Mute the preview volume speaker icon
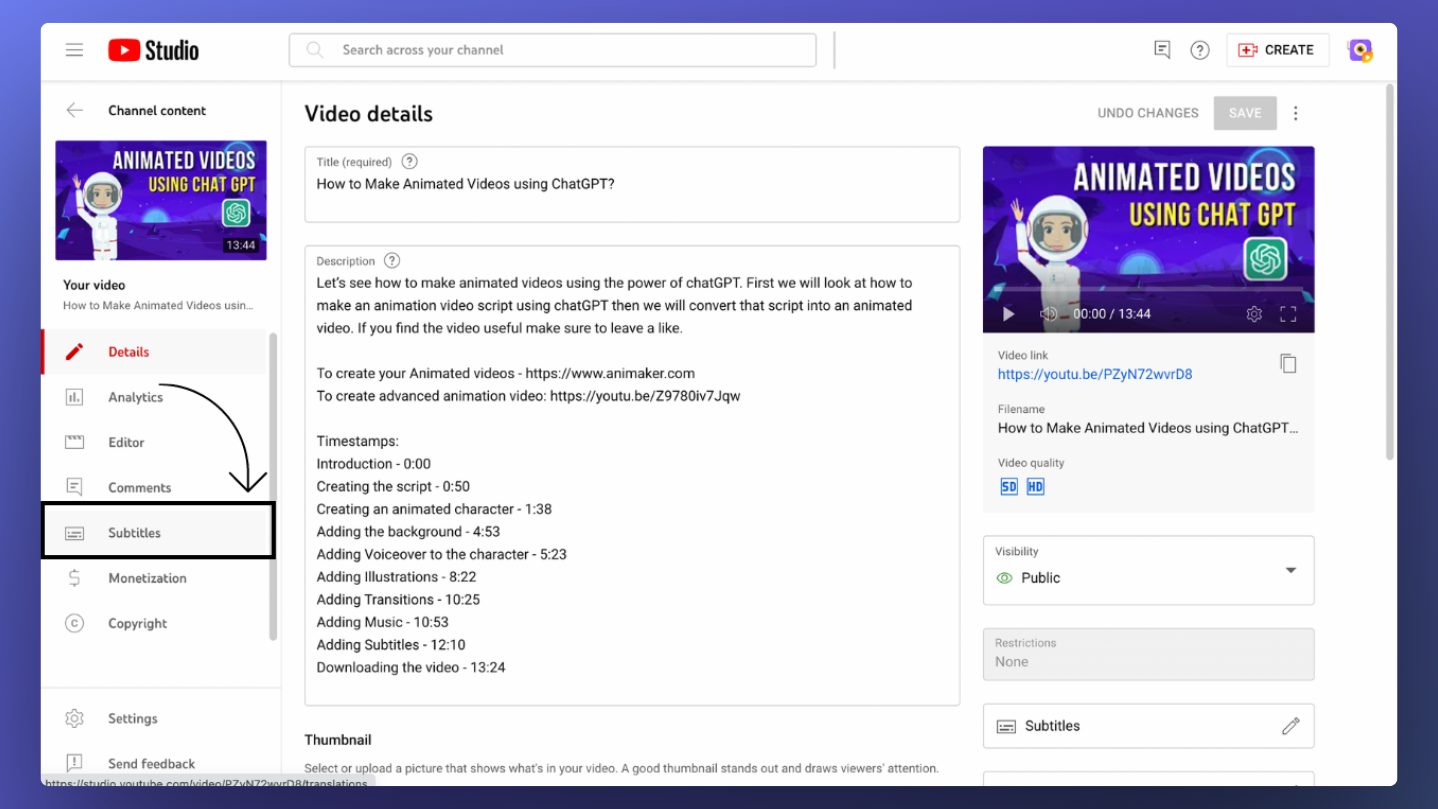The height and width of the screenshot is (809, 1438). point(1048,314)
